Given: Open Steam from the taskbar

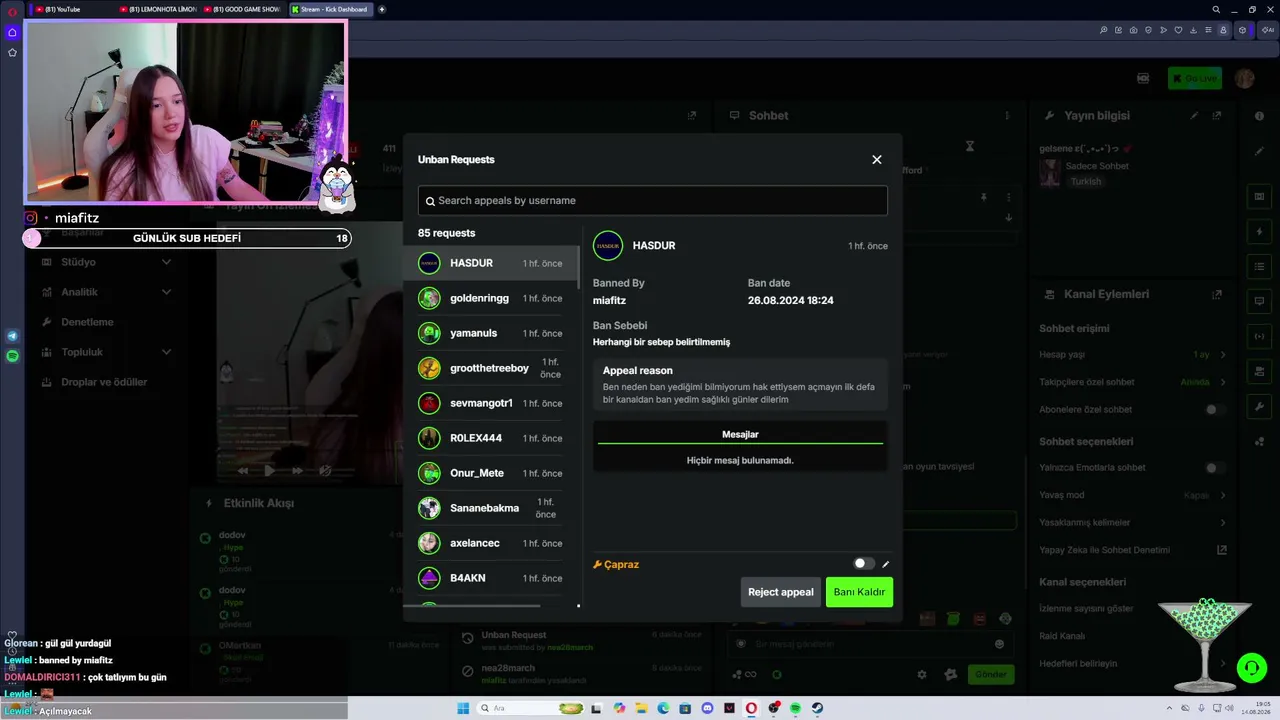Looking at the screenshot, I should (x=818, y=708).
